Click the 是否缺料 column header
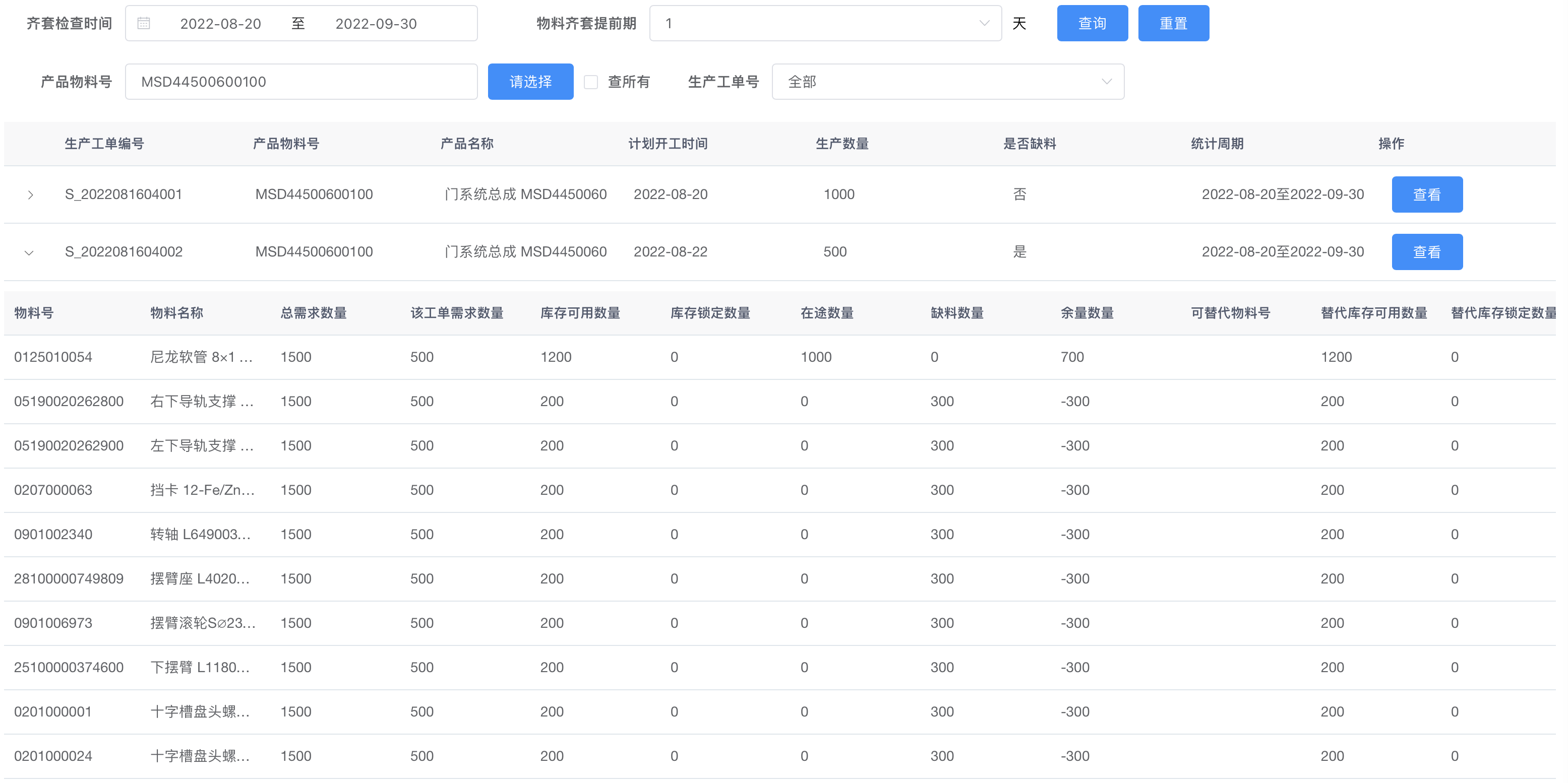This screenshot has width=1568, height=783. coord(1030,144)
